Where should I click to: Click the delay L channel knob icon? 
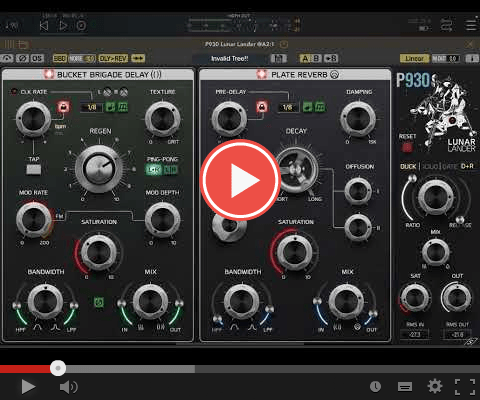point(107,92)
